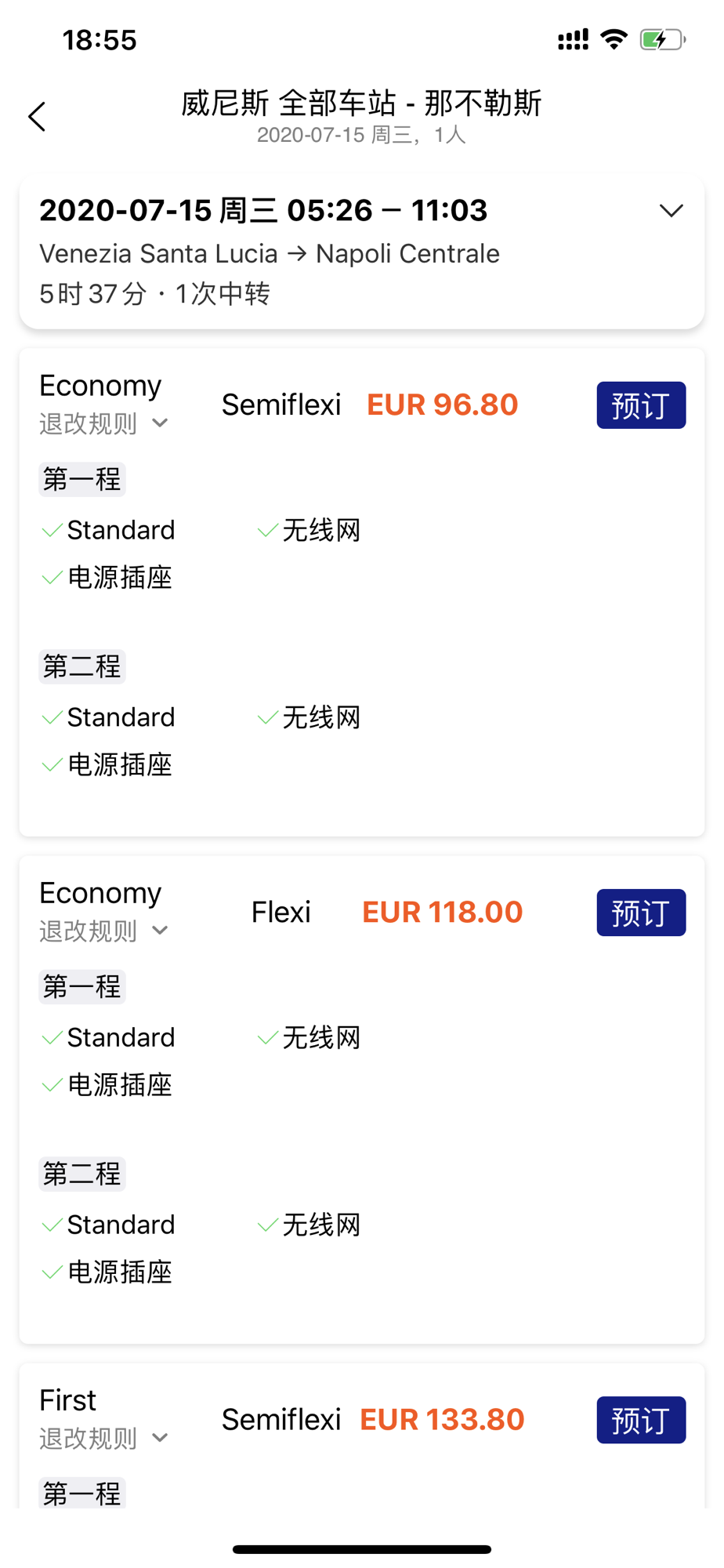The width and height of the screenshot is (724, 1568).
Task: Tap the EUR 96.80 price
Action: click(x=443, y=405)
